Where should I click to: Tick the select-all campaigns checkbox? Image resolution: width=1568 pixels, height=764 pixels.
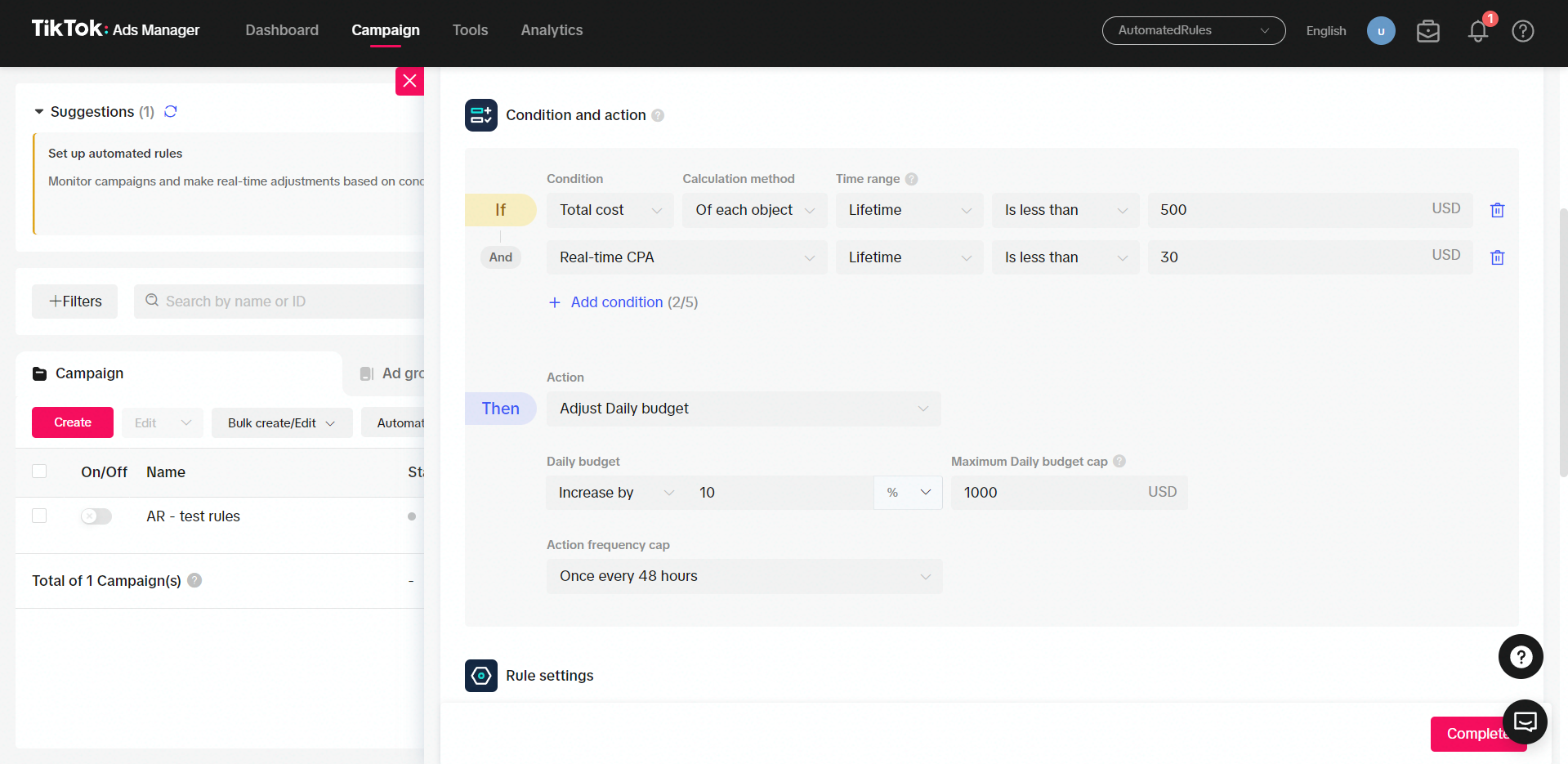click(x=39, y=471)
